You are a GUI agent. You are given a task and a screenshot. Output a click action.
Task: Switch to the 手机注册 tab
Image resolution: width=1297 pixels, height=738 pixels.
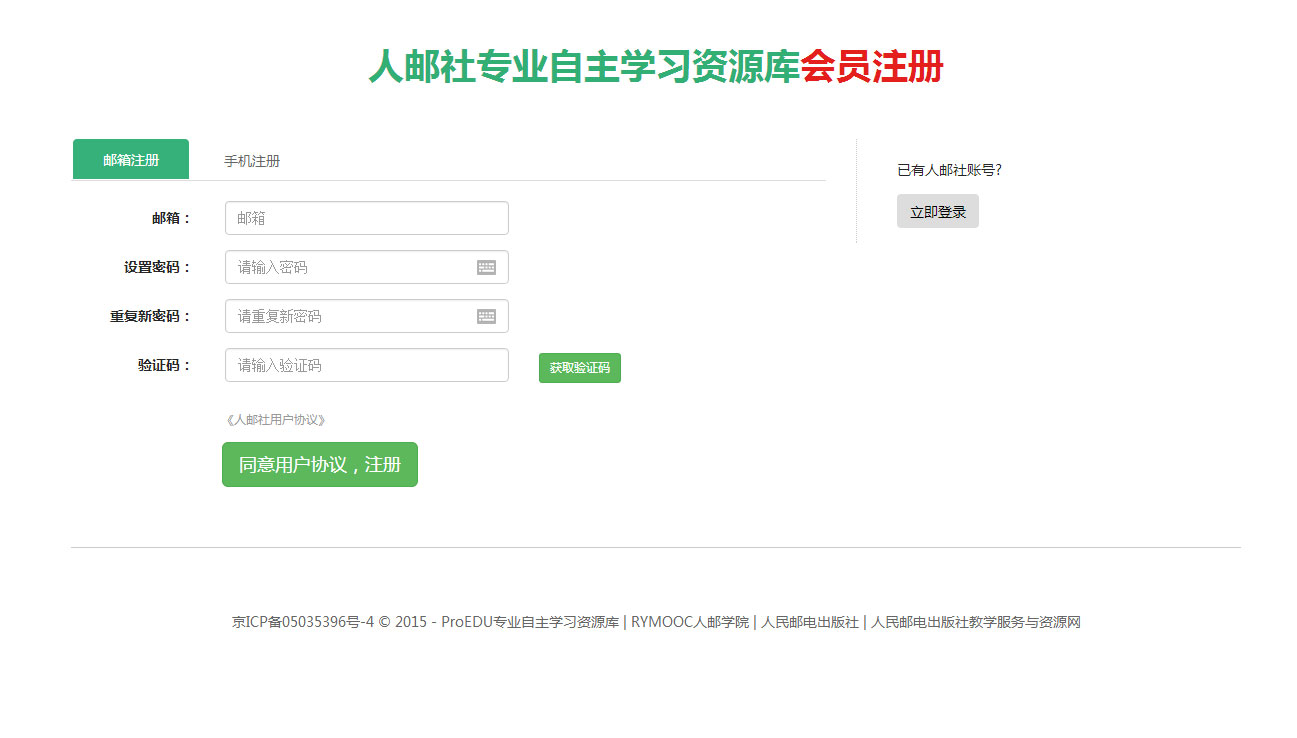pyautogui.click(x=252, y=161)
